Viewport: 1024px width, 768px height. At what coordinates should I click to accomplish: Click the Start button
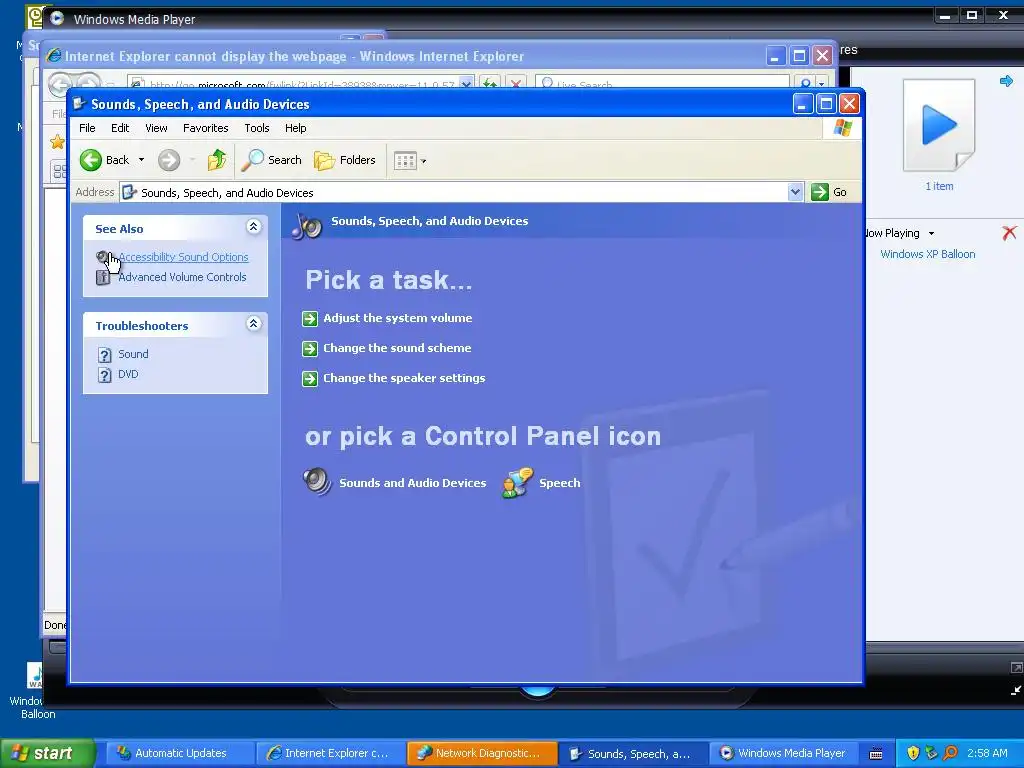click(x=46, y=753)
